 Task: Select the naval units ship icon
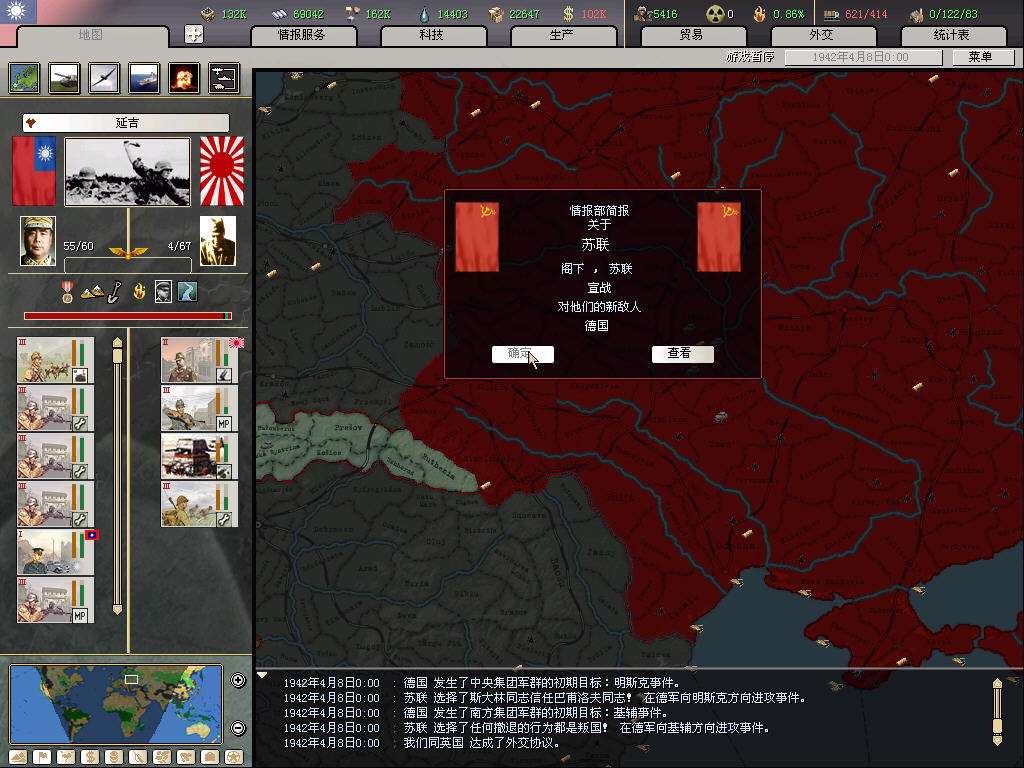(144, 77)
